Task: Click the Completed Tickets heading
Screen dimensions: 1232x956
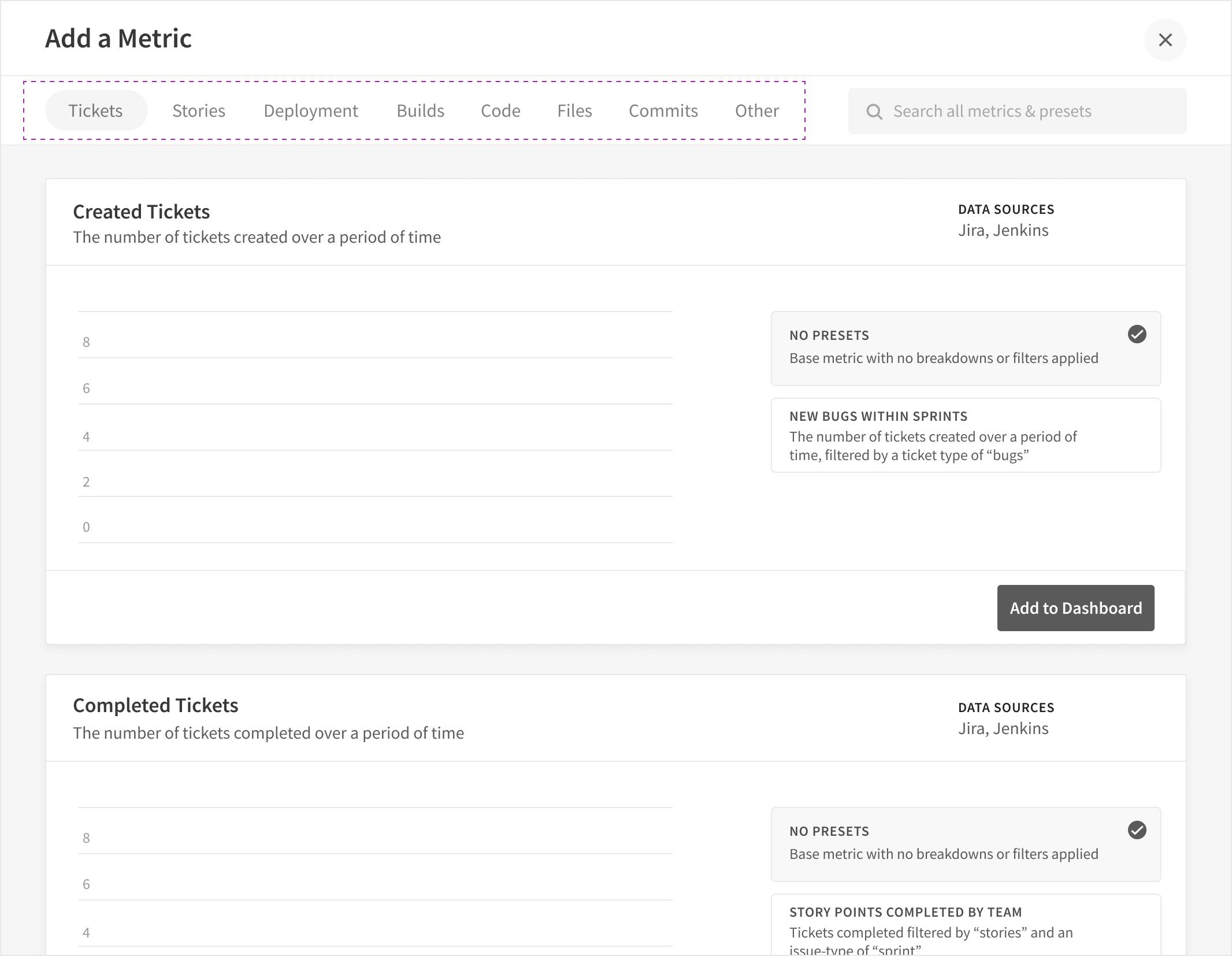Action: click(155, 705)
